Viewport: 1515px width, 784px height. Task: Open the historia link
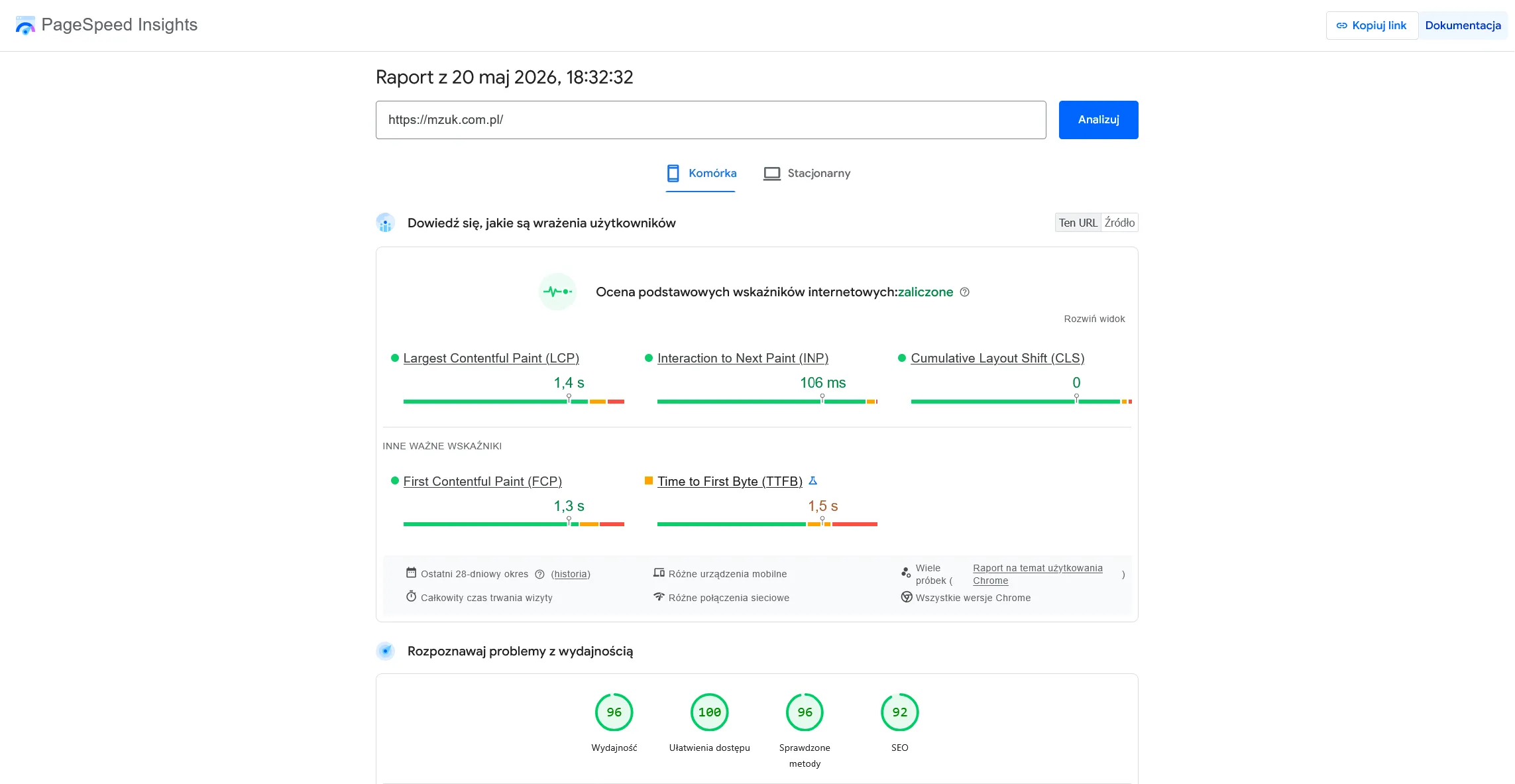(571, 575)
